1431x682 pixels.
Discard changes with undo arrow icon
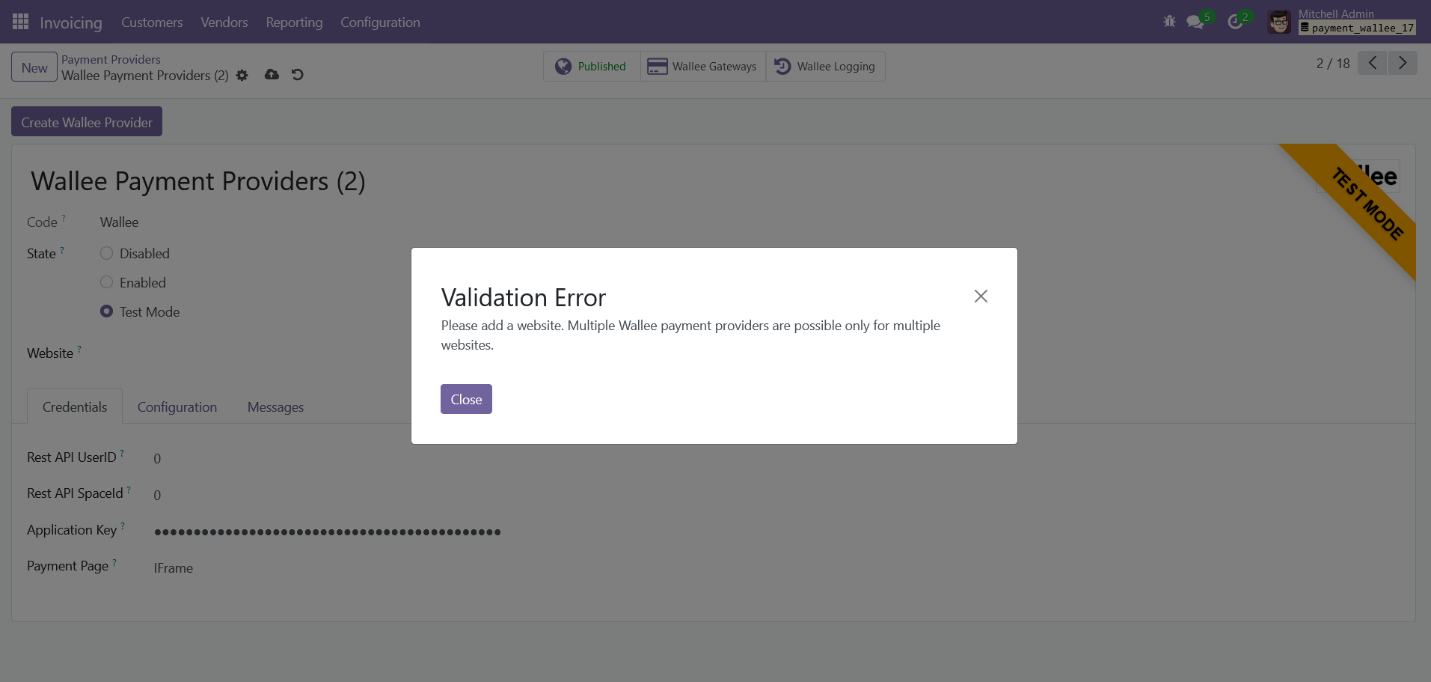[x=297, y=75]
